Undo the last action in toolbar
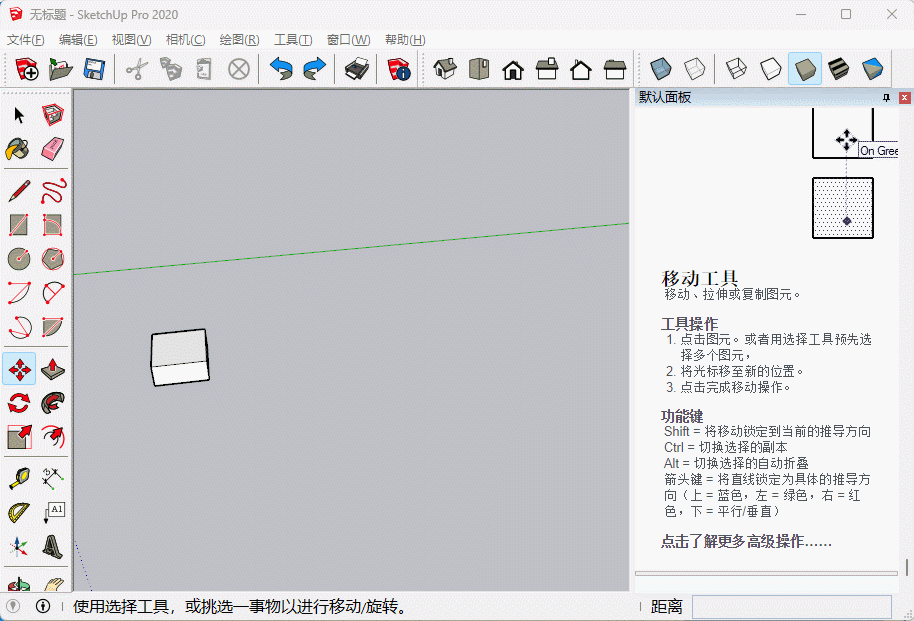Viewport: 914px width, 621px height. point(281,69)
